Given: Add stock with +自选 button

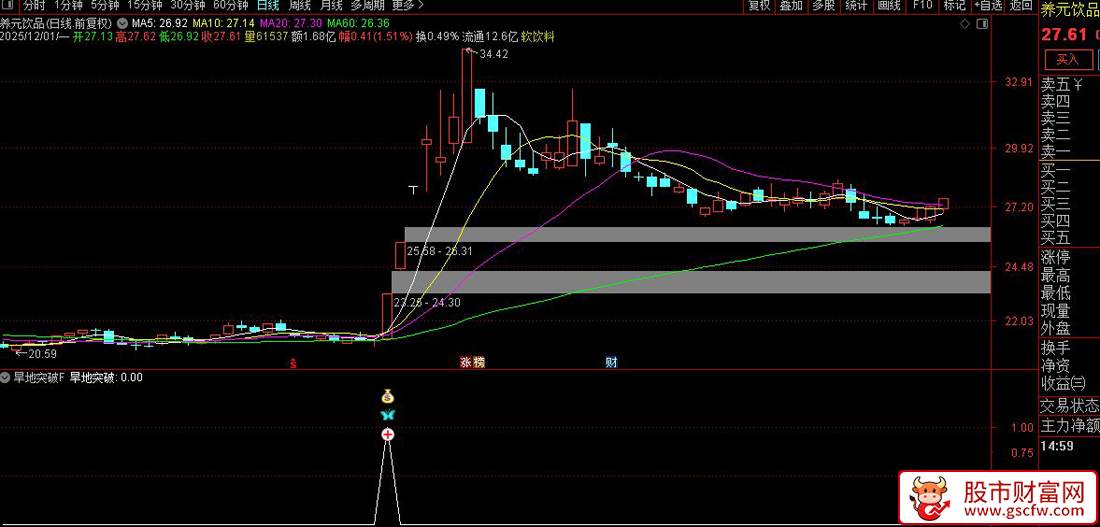Looking at the screenshot, I should pos(988,6).
